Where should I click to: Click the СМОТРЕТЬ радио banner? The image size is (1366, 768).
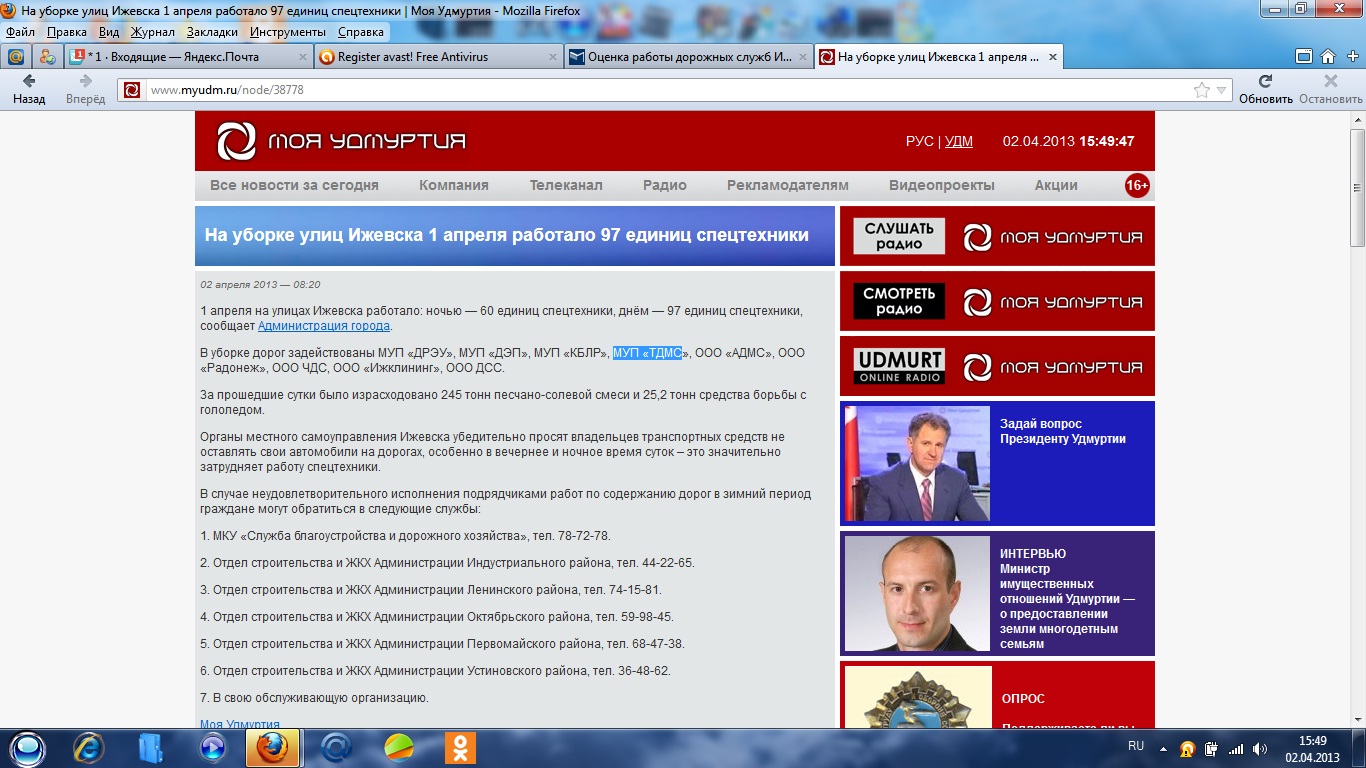pos(997,301)
